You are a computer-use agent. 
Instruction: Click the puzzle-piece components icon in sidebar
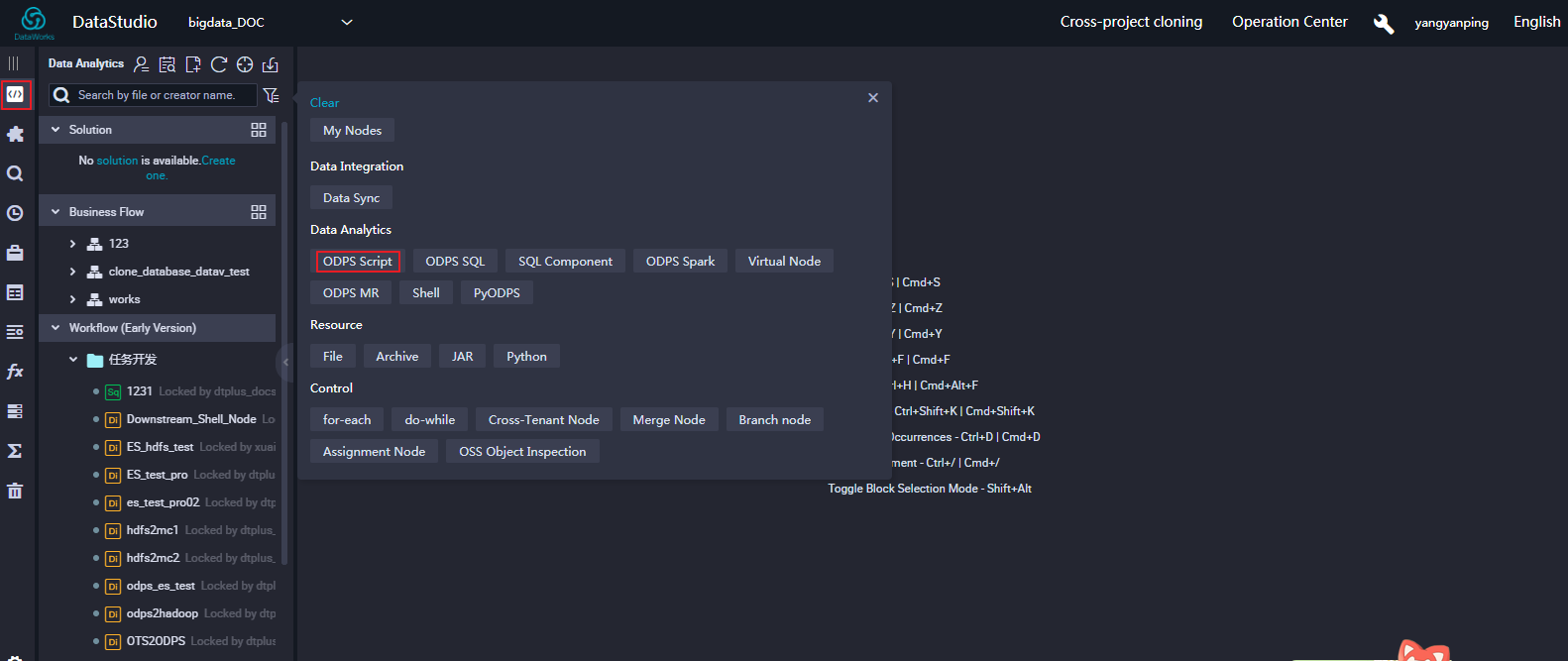(x=15, y=134)
